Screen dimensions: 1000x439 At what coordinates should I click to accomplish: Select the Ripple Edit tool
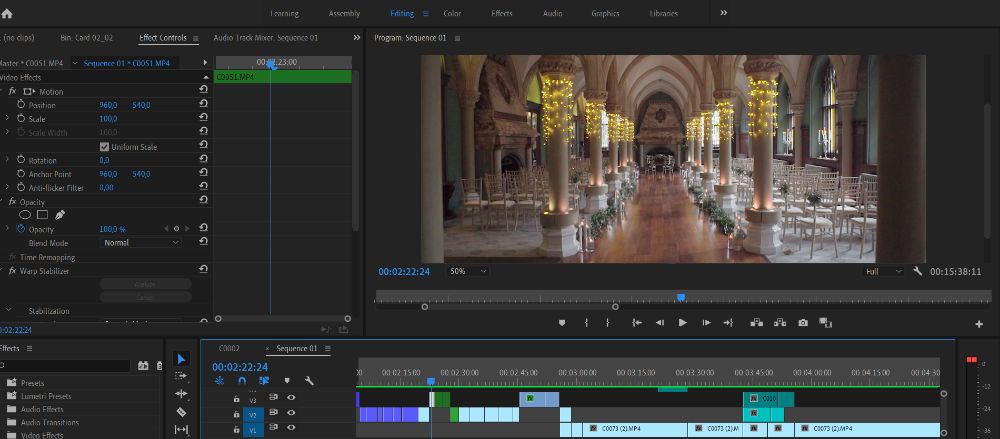pyautogui.click(x=181, y=394)
